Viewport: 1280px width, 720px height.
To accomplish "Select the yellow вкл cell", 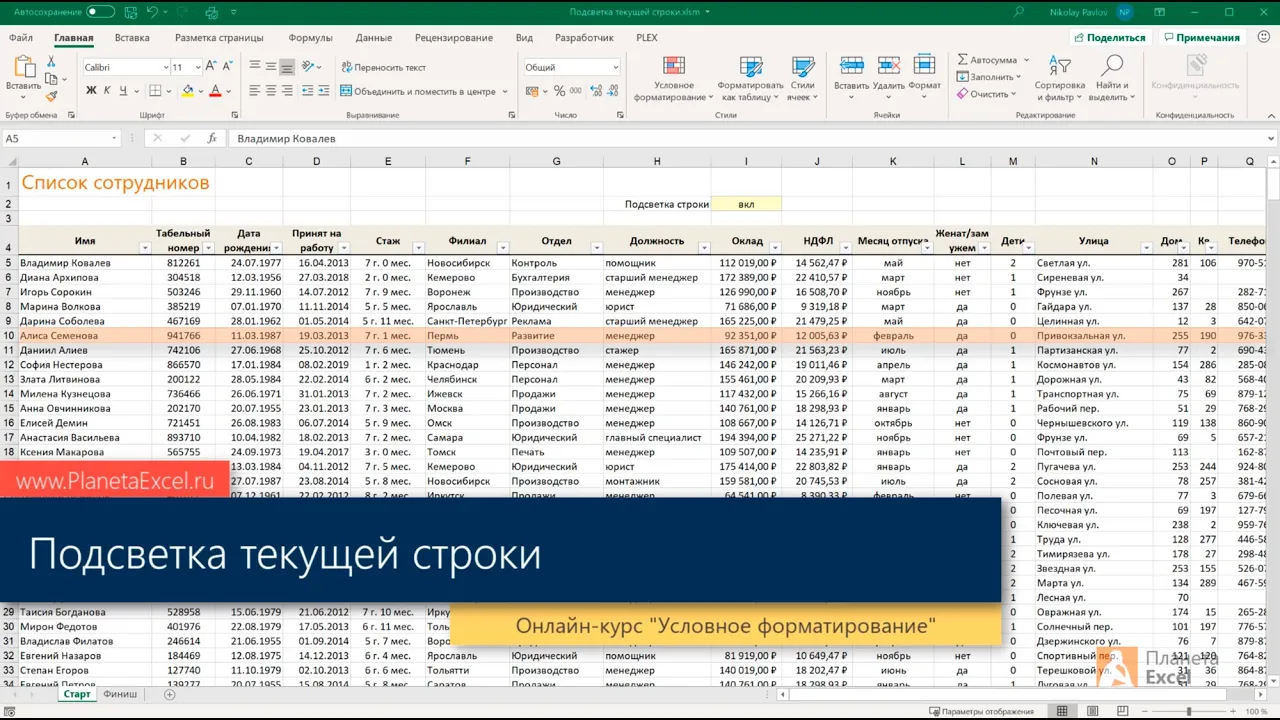I will pyautogui.click(x=746, y=204).
